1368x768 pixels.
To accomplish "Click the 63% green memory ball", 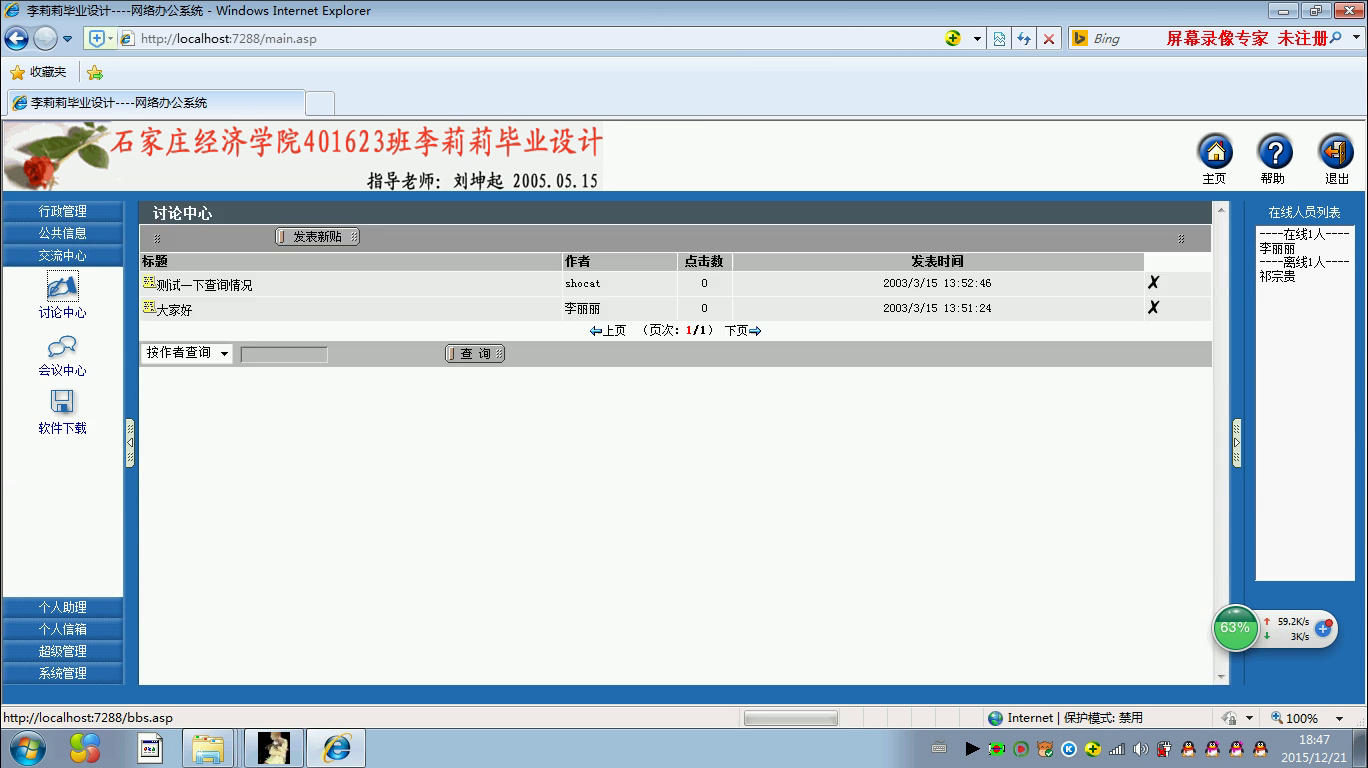I will point(1235,628).
